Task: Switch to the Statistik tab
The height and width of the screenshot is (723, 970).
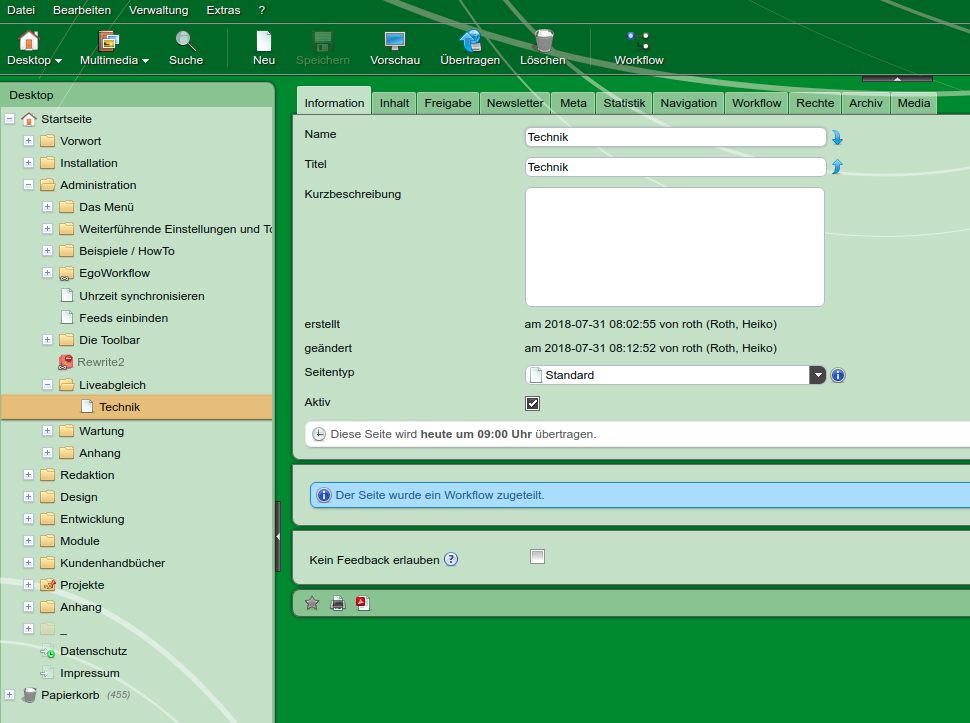Action: point(624,103)
